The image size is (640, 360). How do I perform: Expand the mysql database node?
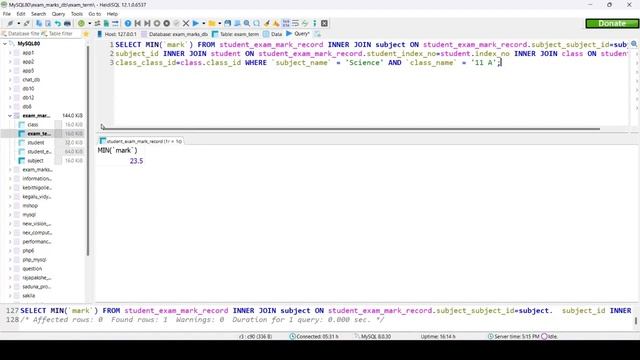click(x=10, y=215)
